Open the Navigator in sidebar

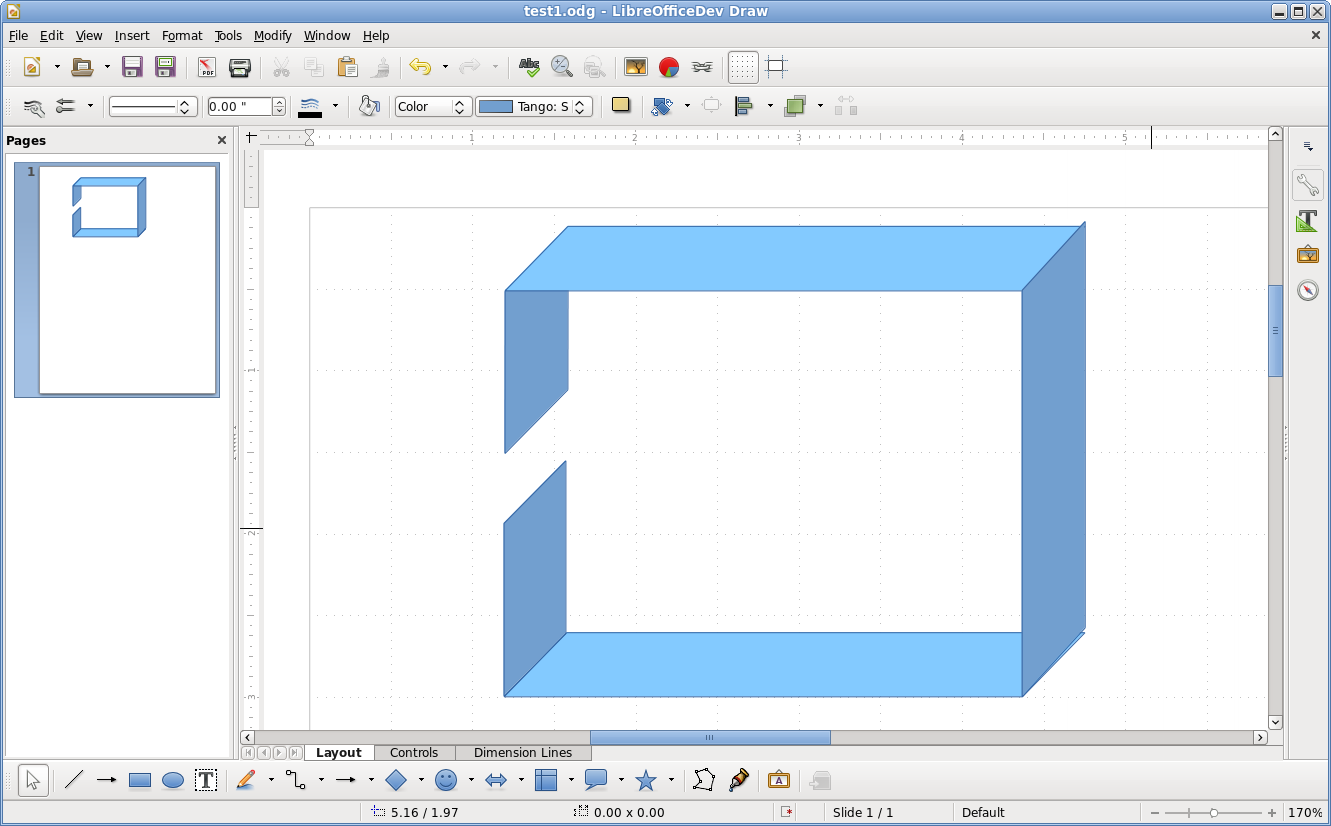(1307, 290)
